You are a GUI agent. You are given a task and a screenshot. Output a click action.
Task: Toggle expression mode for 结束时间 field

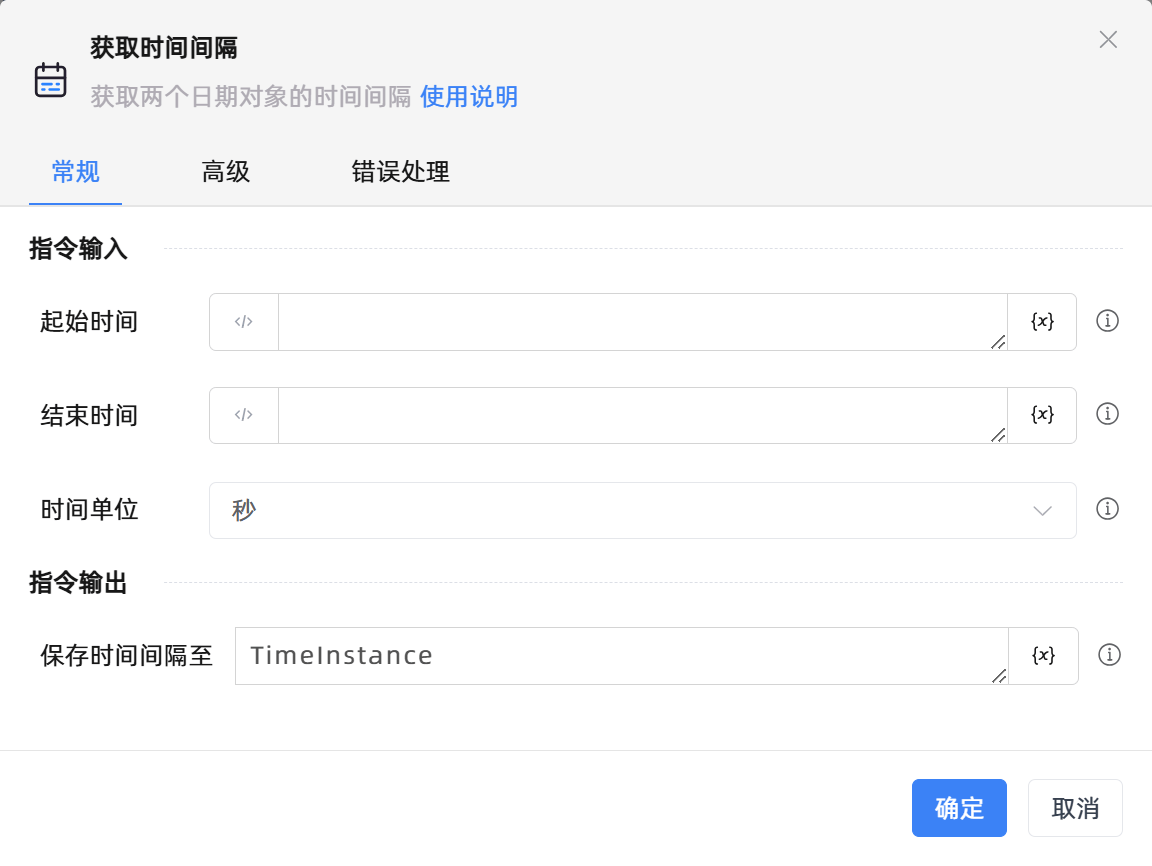(244, 415)
